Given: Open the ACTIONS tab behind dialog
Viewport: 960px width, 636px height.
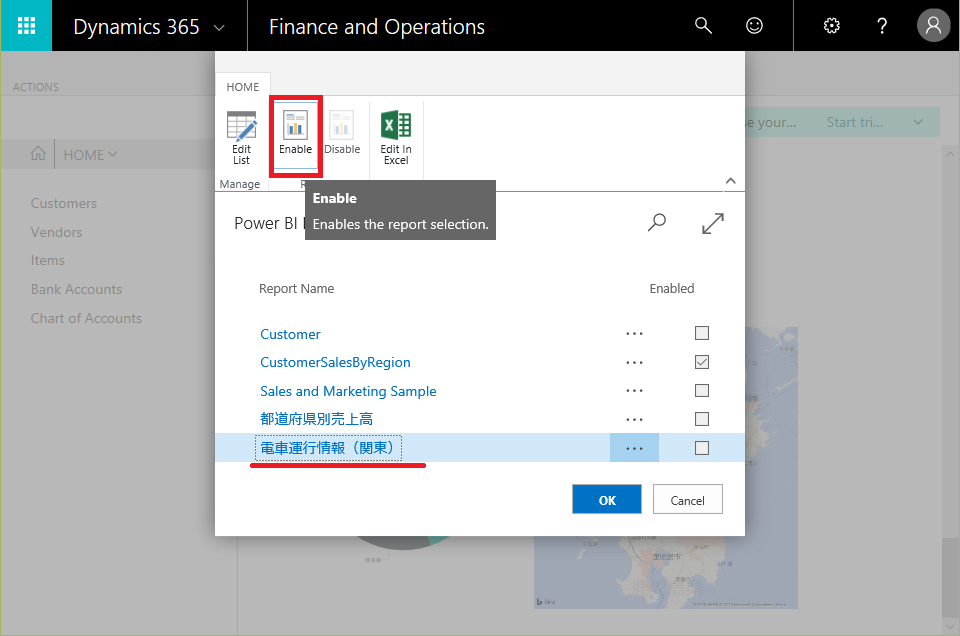Looking at the screenshot, I should point(36,87).
